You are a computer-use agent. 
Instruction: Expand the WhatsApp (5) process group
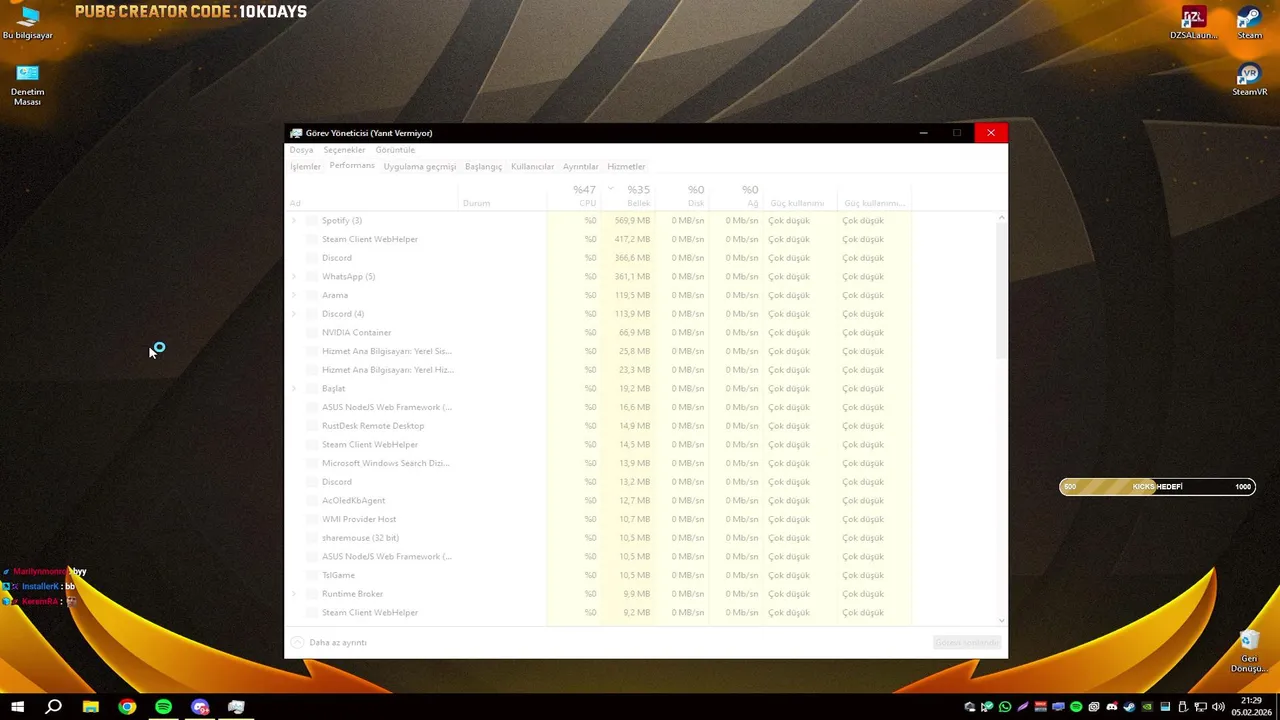point(293,276)
